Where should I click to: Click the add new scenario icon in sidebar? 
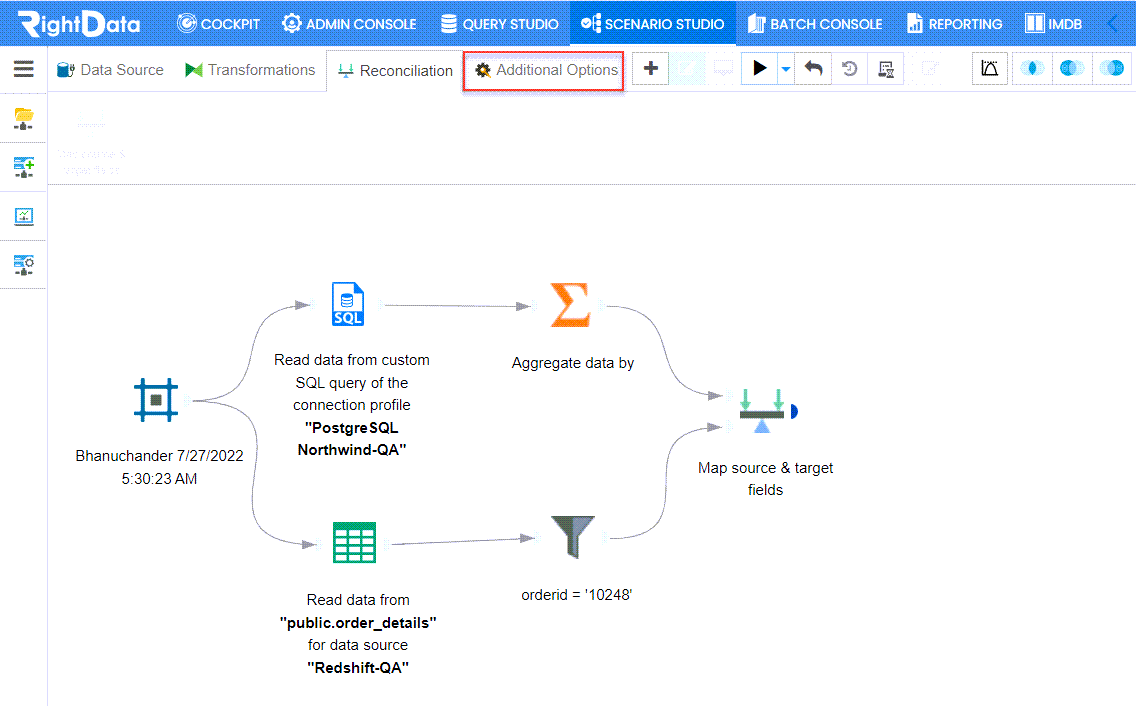point(24,167)
